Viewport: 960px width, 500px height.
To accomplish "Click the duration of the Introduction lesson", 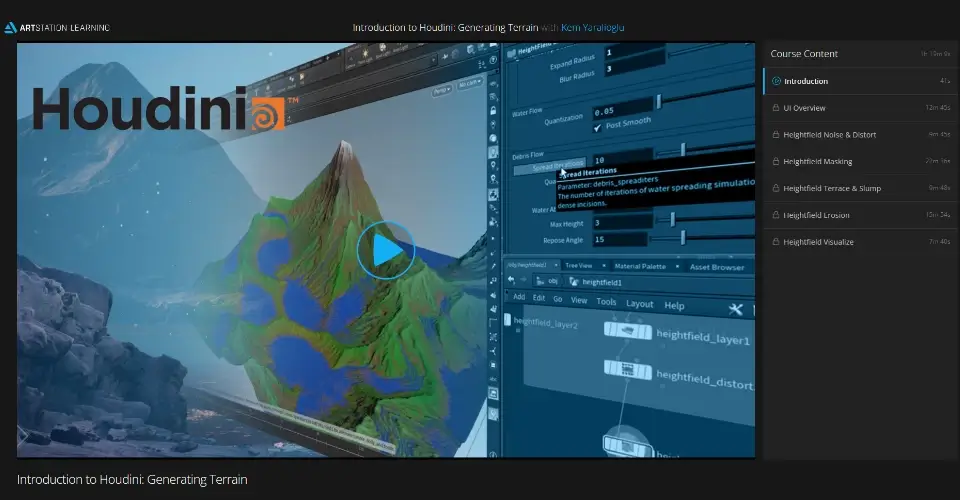I will point(945,81).
